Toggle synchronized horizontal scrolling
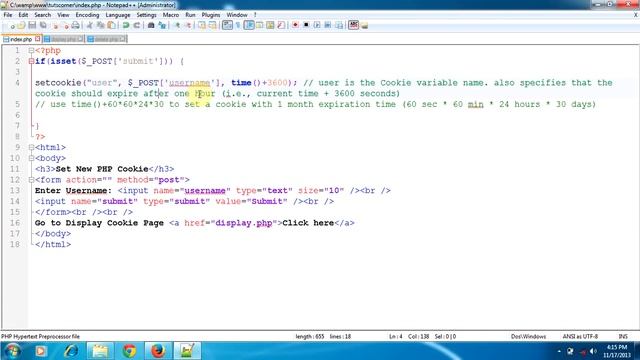The height and width of the screenshot is (360, 640). [213, 25]
